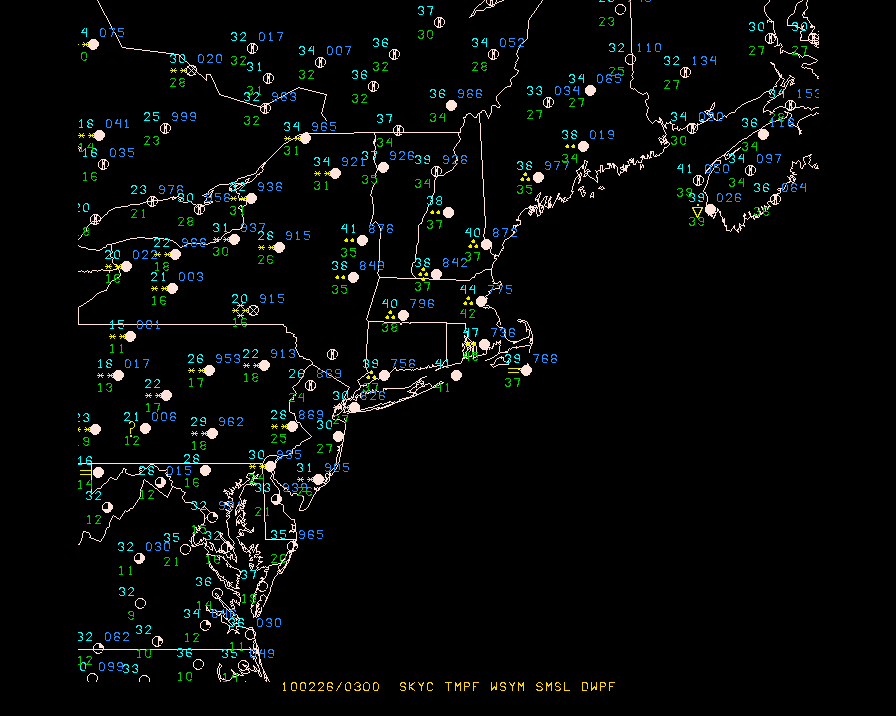
Task: Click the station circle next to 052
Action: tap(494, 54)
